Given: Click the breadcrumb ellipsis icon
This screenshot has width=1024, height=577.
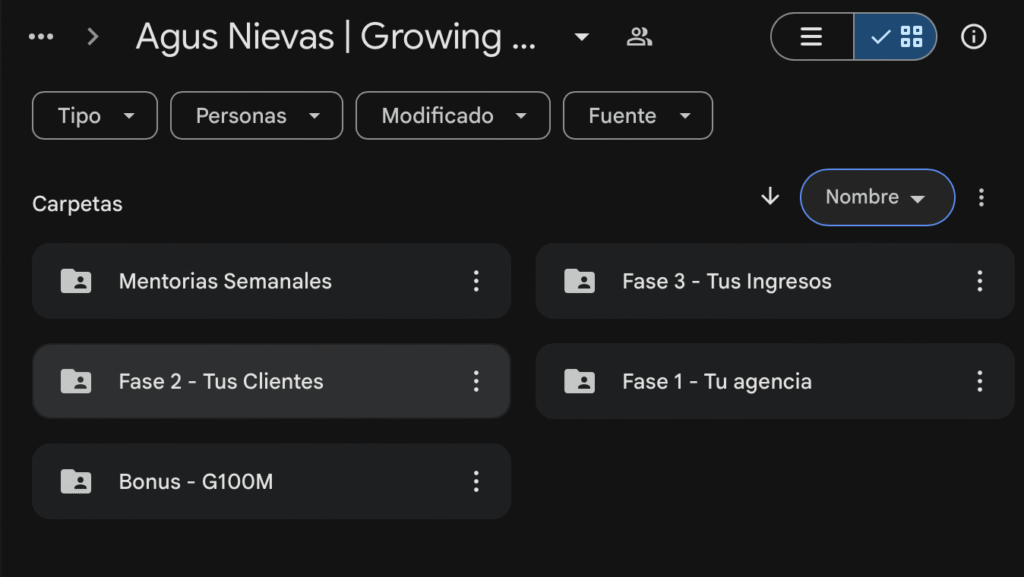Looking at the screenshot, I should pyautogui.click(x=41, y=37).
